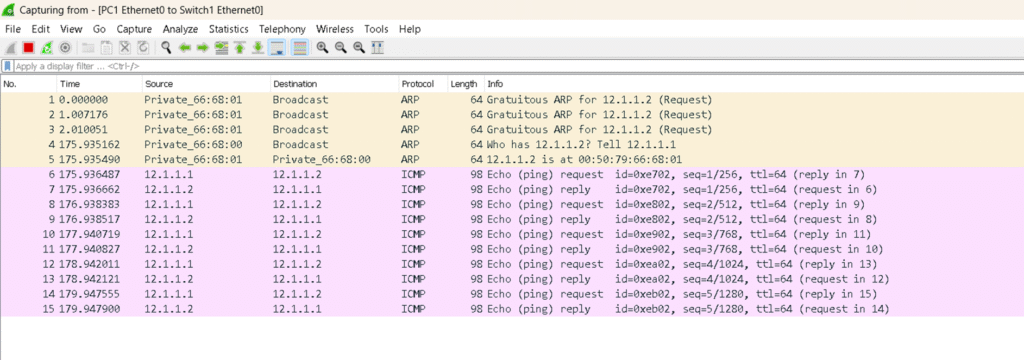
Task: Select '12.1.1.2 is at 00:50:79:66:68:01' packet
Action: (x=512, y=159)
